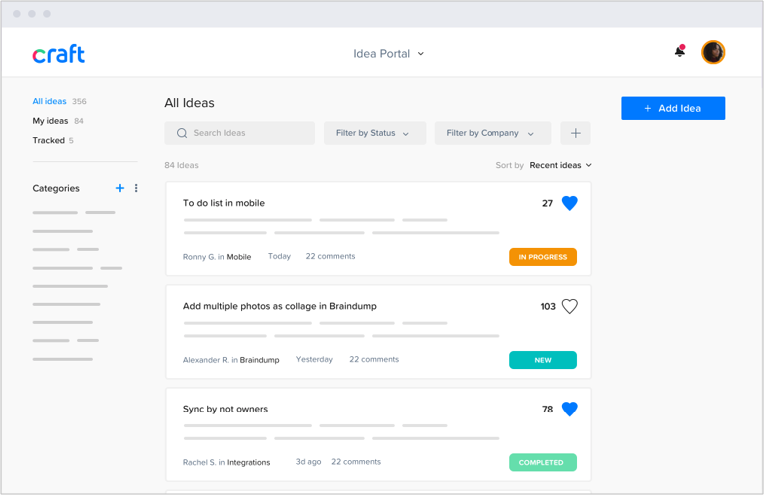This screenshot has width=764, height=495.
Task: Open the user profile avatar
Action: tap(713, 52)
